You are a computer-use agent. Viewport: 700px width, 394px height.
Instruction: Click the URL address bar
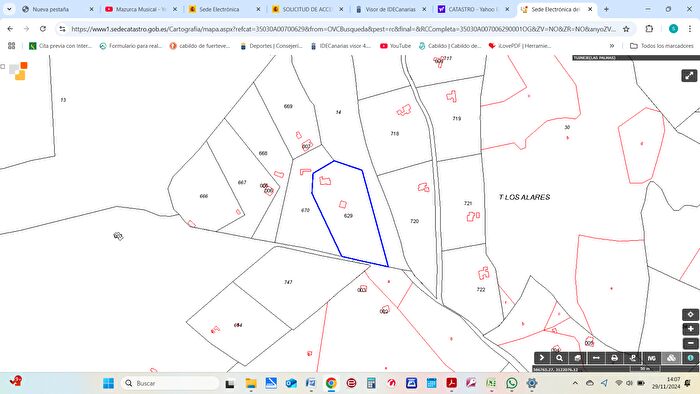343,29
